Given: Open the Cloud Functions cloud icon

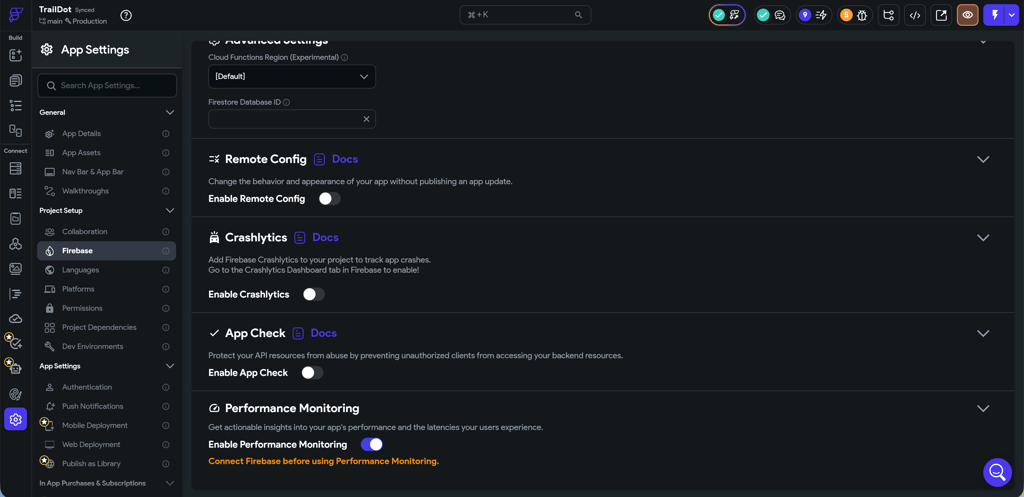Looking at the screenshot, I should click(x=16, y=319).
